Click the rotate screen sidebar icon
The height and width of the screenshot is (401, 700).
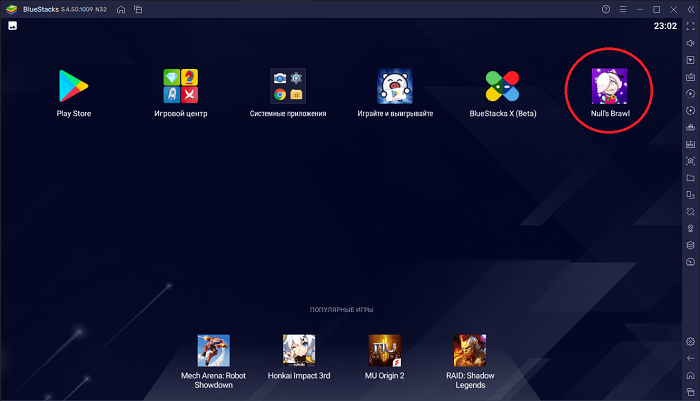(691, 211)
